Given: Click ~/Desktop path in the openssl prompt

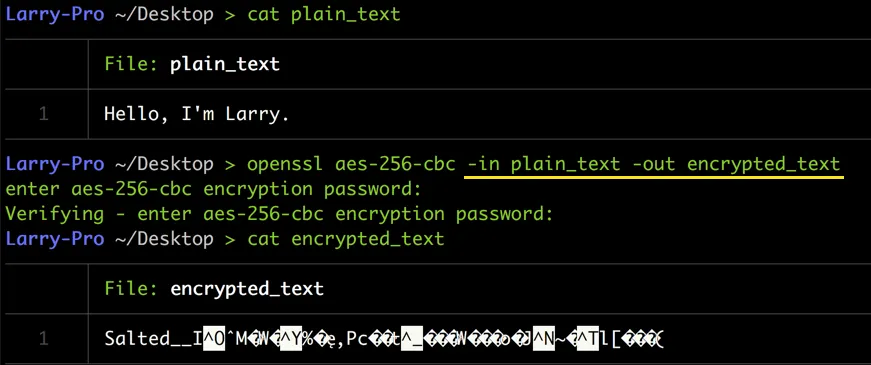Looking at the screenshot, I should (x=164, y=164).
